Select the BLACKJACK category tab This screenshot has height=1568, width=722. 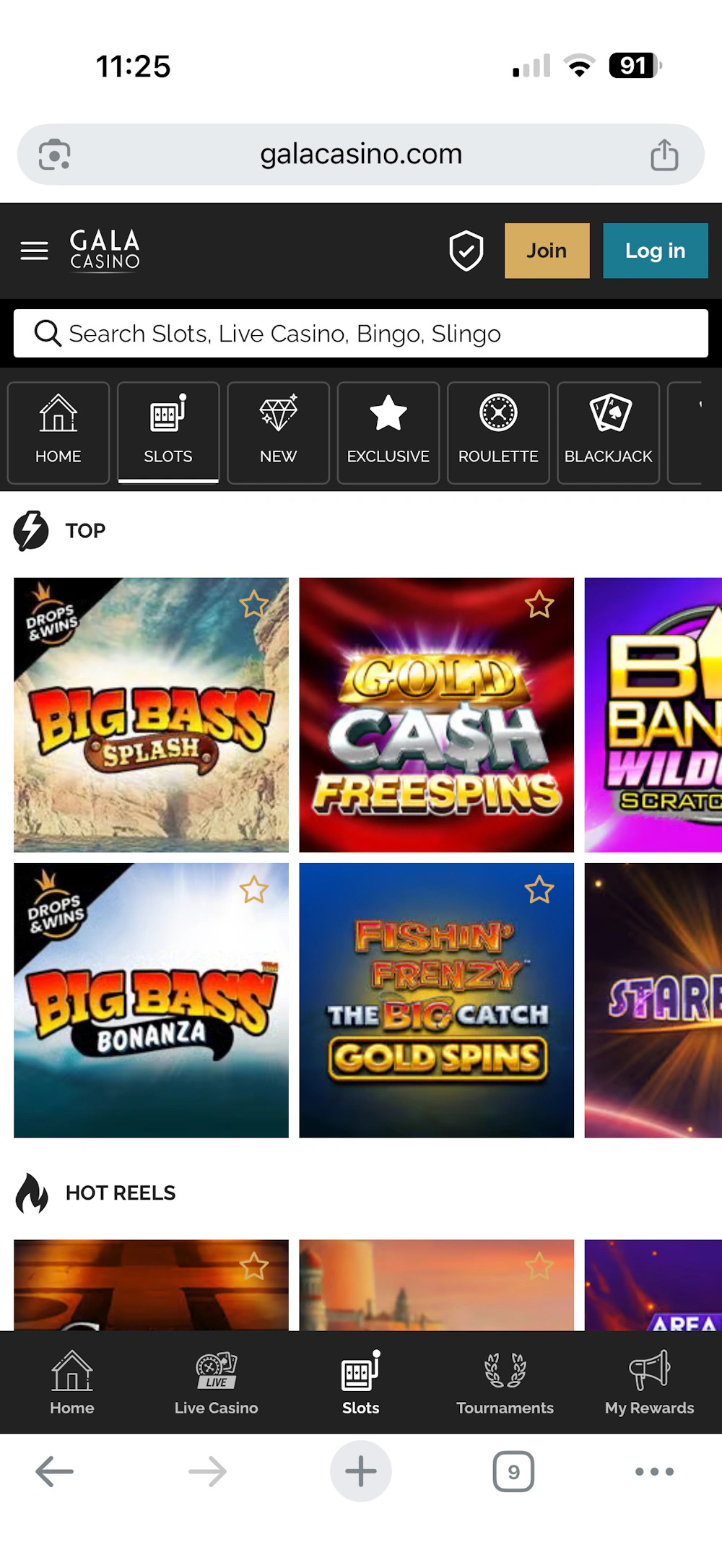click(609, 433)
